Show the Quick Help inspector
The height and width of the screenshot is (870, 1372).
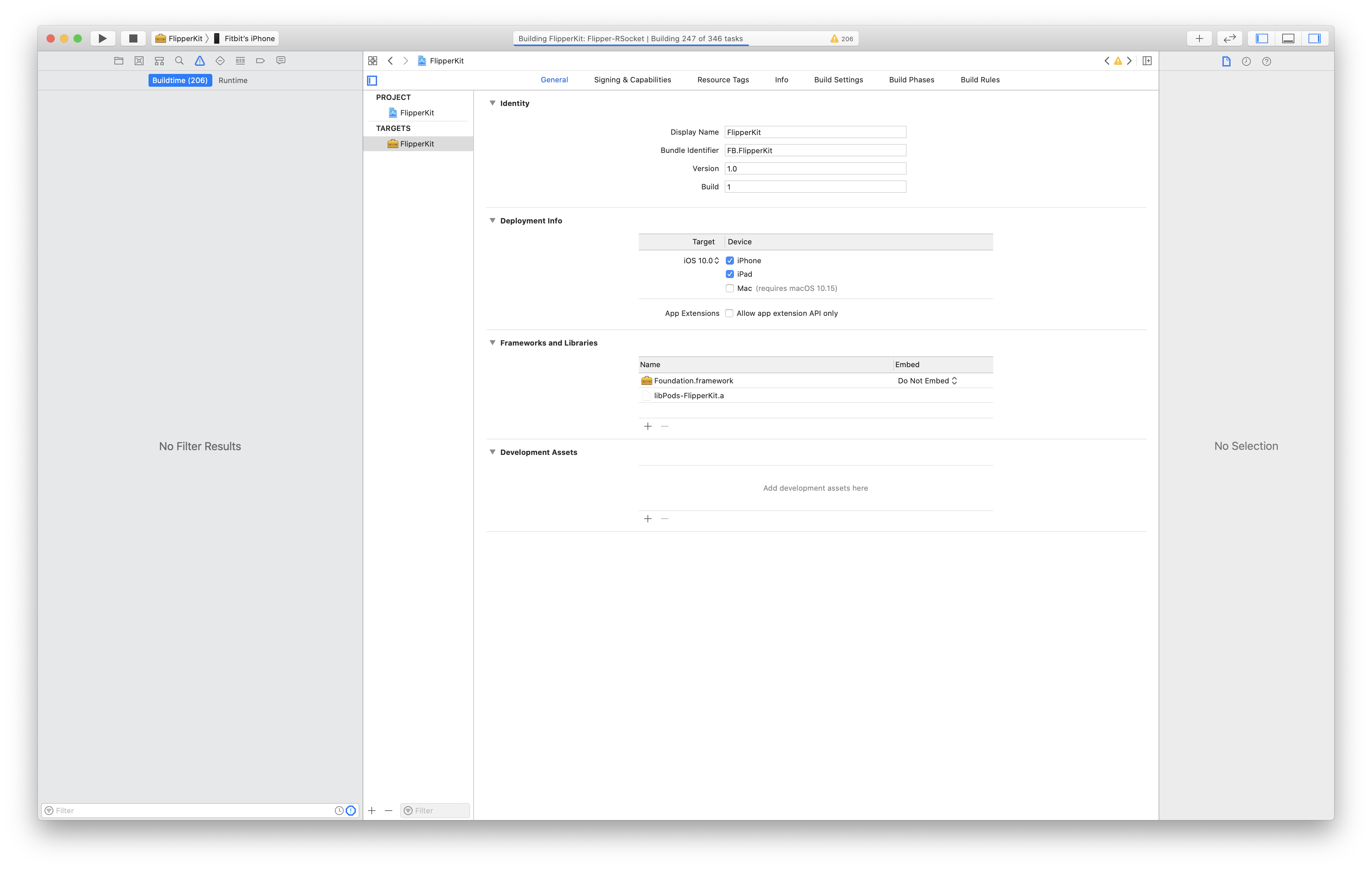point(1266,61)
